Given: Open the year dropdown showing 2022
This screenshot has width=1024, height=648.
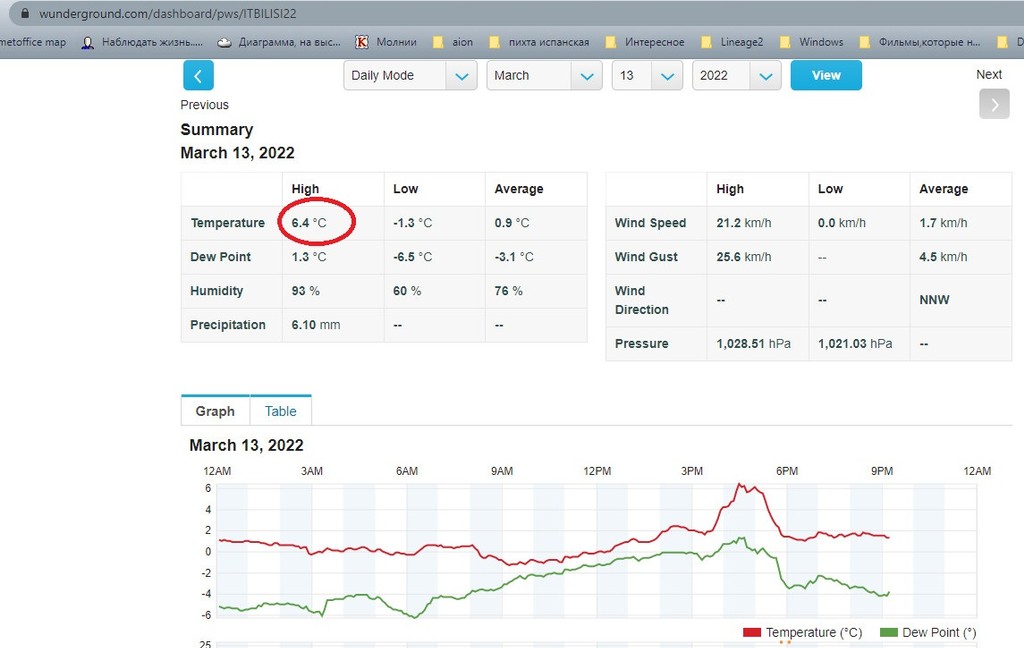Looking at the screenshot, I should 736,76.
